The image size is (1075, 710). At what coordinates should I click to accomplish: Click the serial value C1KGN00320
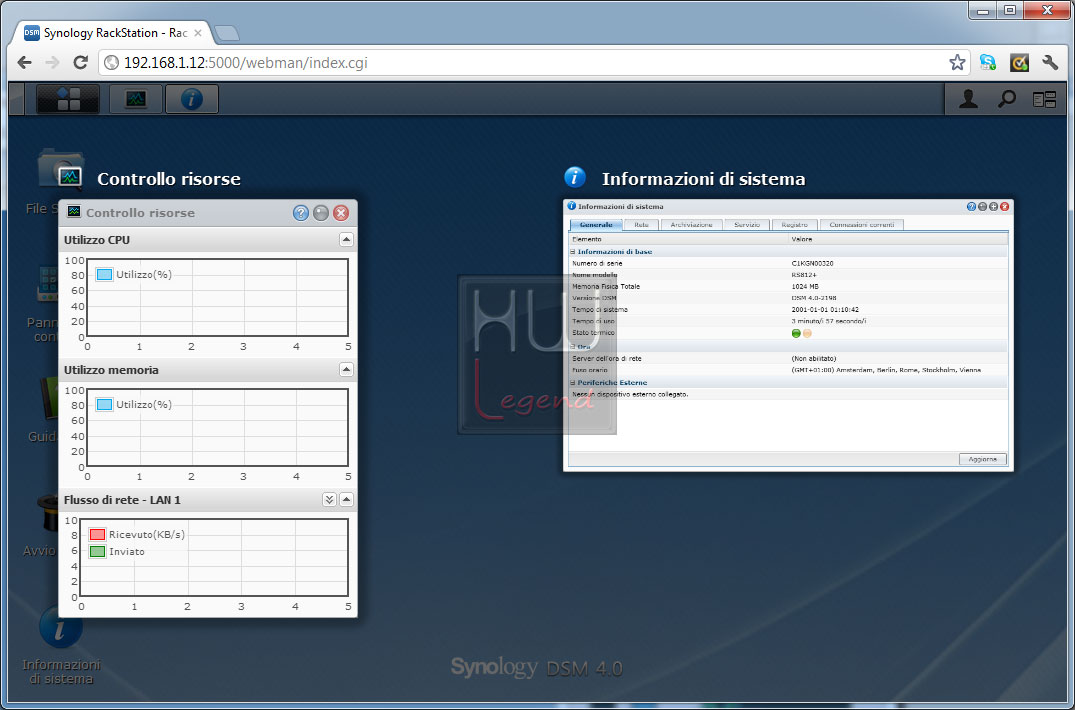click(812, 263)
